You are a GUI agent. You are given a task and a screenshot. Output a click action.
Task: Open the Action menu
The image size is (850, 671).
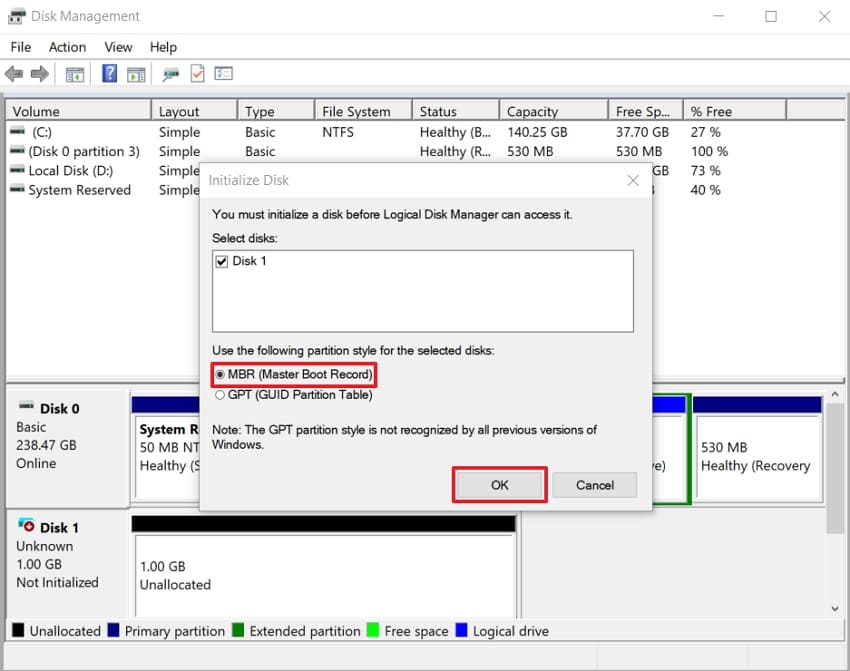point(67,47)
